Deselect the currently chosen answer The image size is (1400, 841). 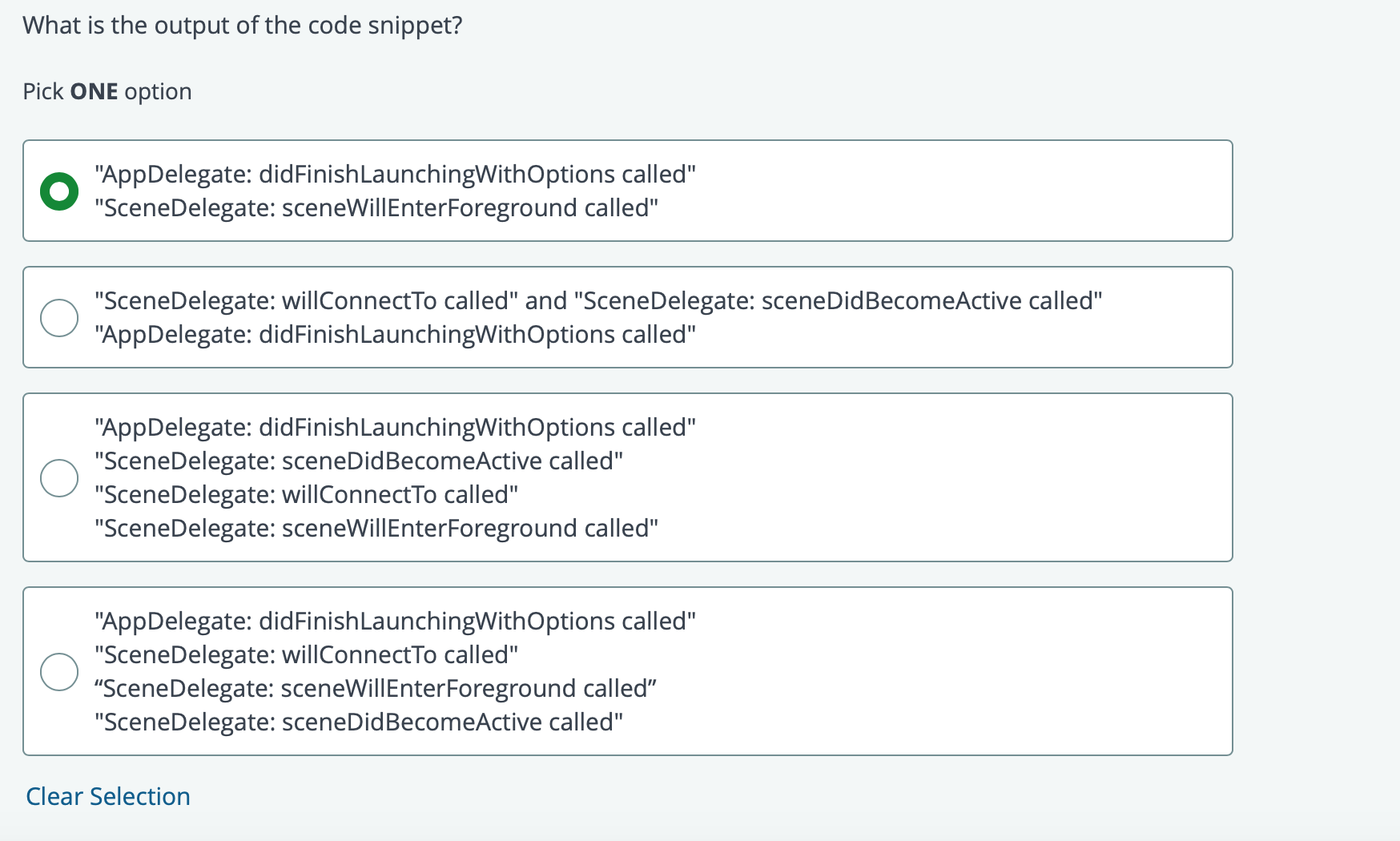[x=109, y=795]
